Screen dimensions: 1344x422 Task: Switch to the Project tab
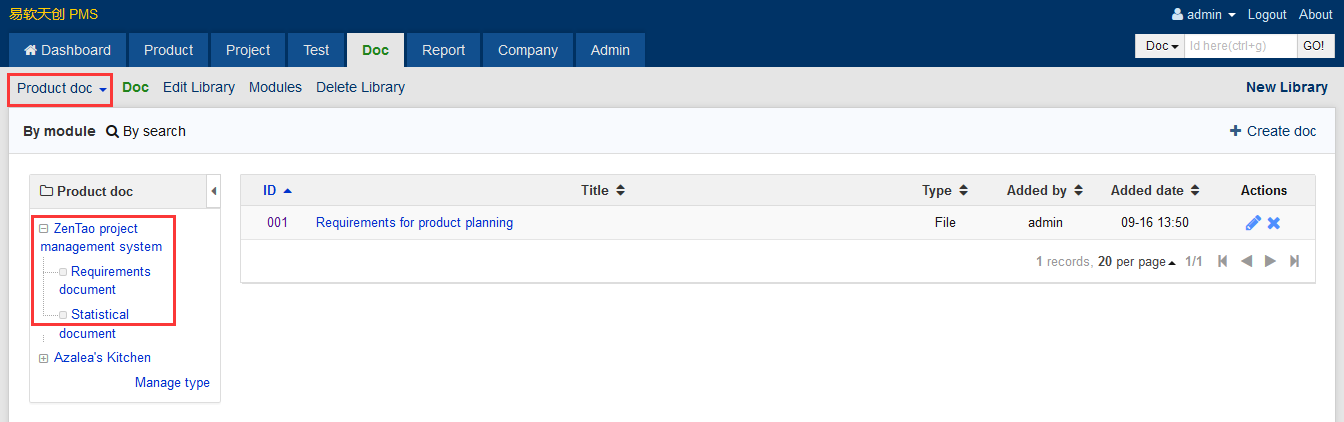pos(248,50)
